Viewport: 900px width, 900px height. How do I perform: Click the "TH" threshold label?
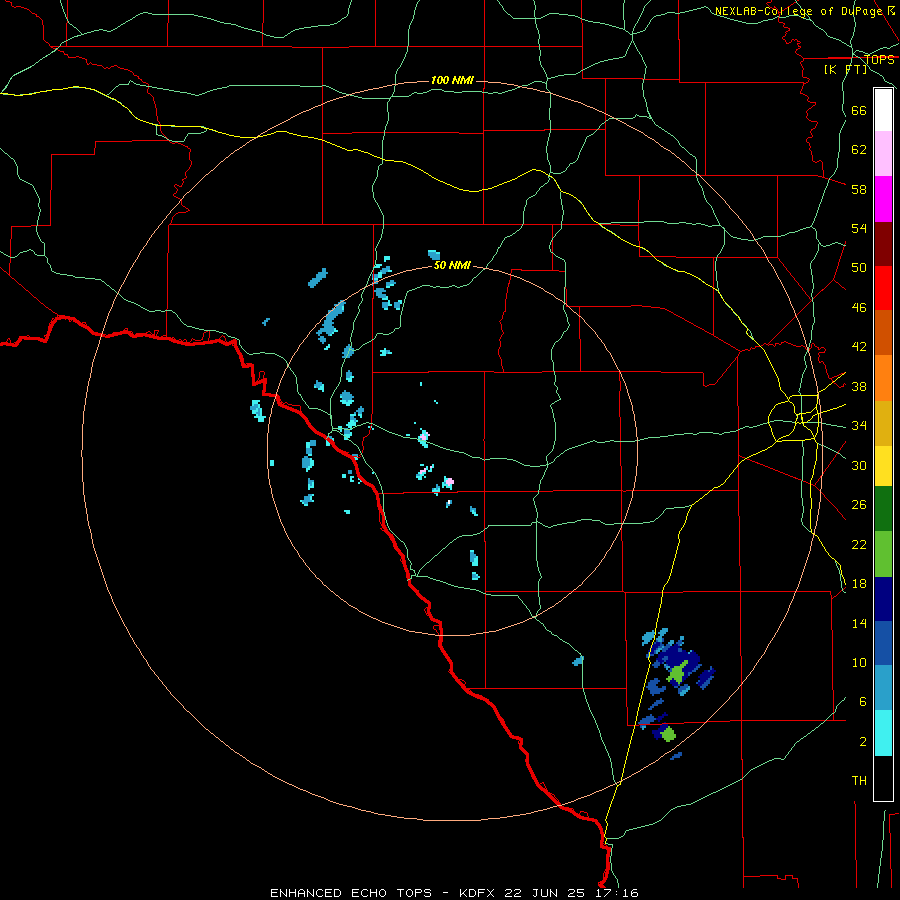859,781
